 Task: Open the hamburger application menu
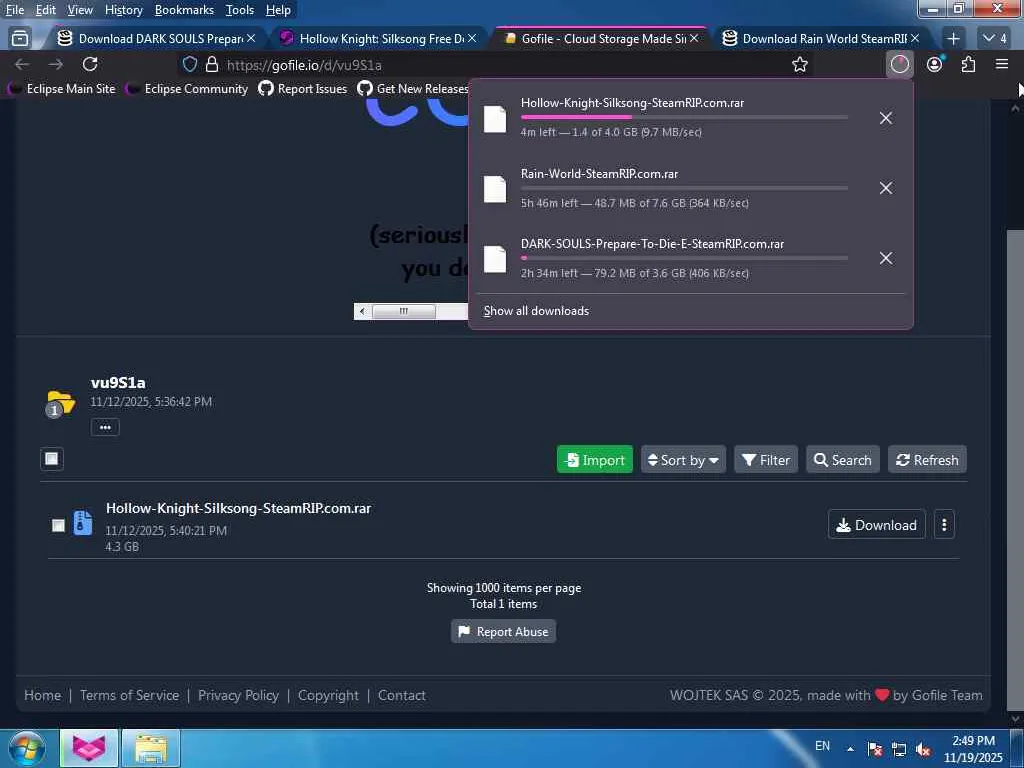coord(1002,64)
